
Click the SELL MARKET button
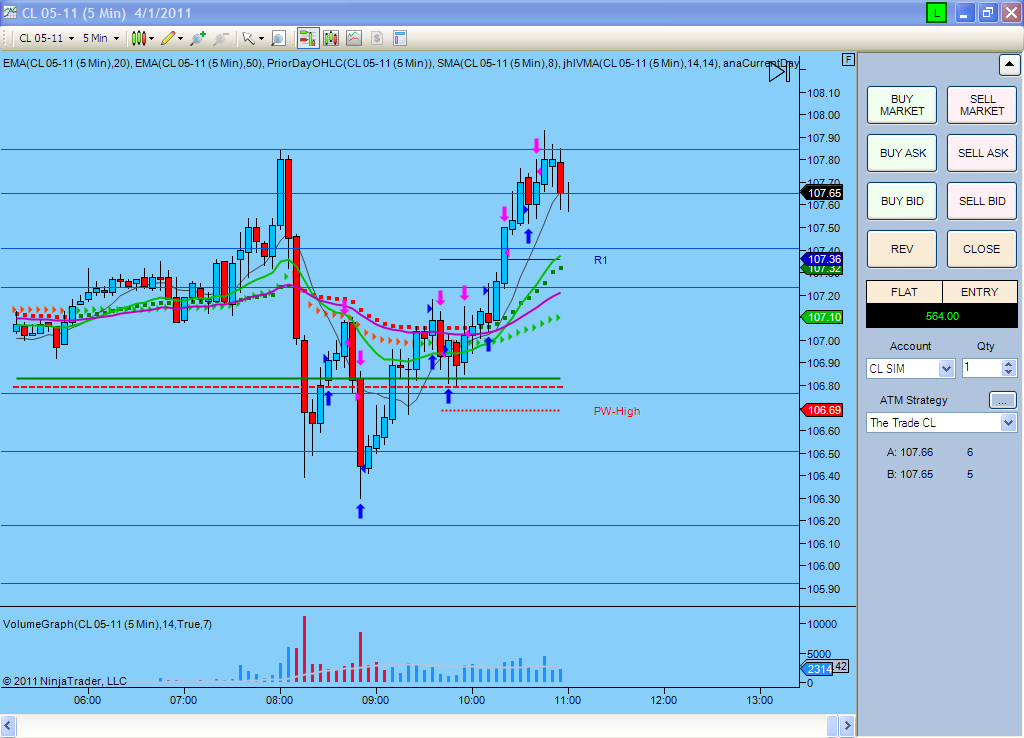982,105
